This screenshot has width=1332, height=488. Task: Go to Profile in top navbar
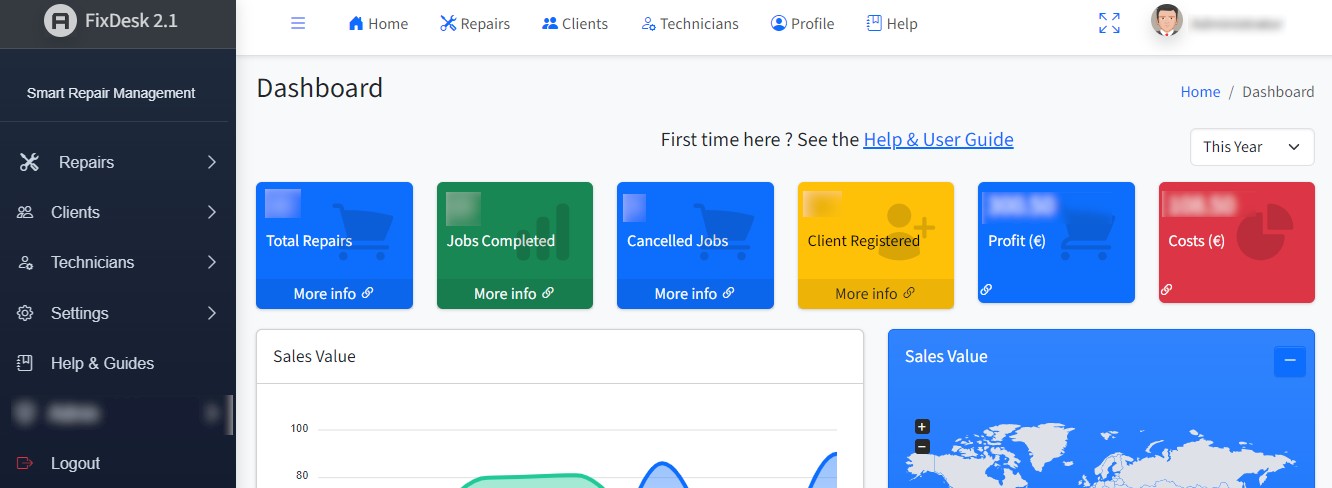point(802,24)
